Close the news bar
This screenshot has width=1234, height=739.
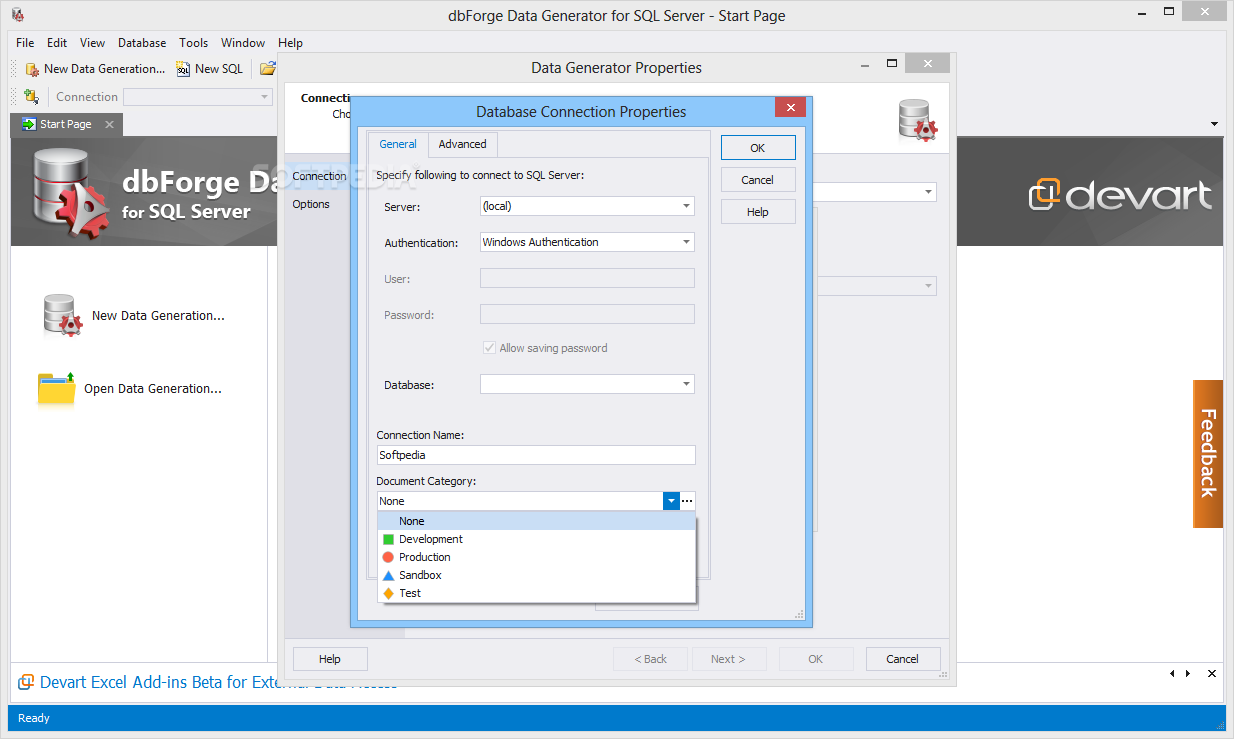[1212, 674]
